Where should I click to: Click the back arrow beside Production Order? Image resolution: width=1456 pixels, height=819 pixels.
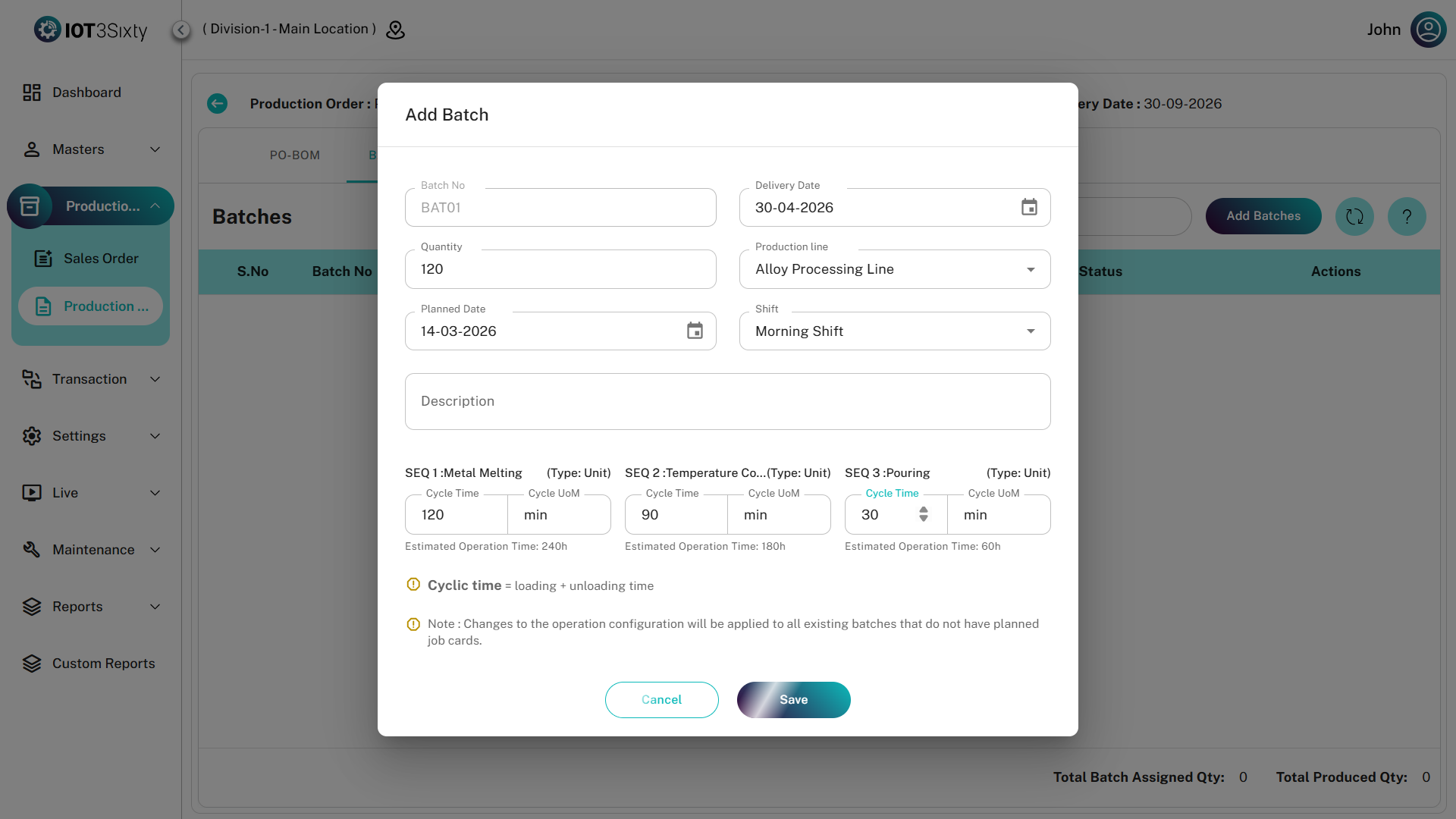point(218,104)
